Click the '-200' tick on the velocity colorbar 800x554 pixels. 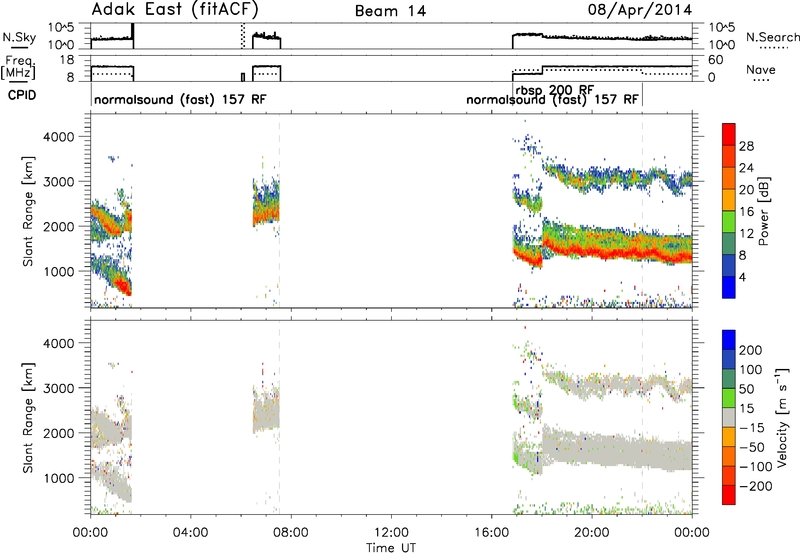click(x=756, y=486)
